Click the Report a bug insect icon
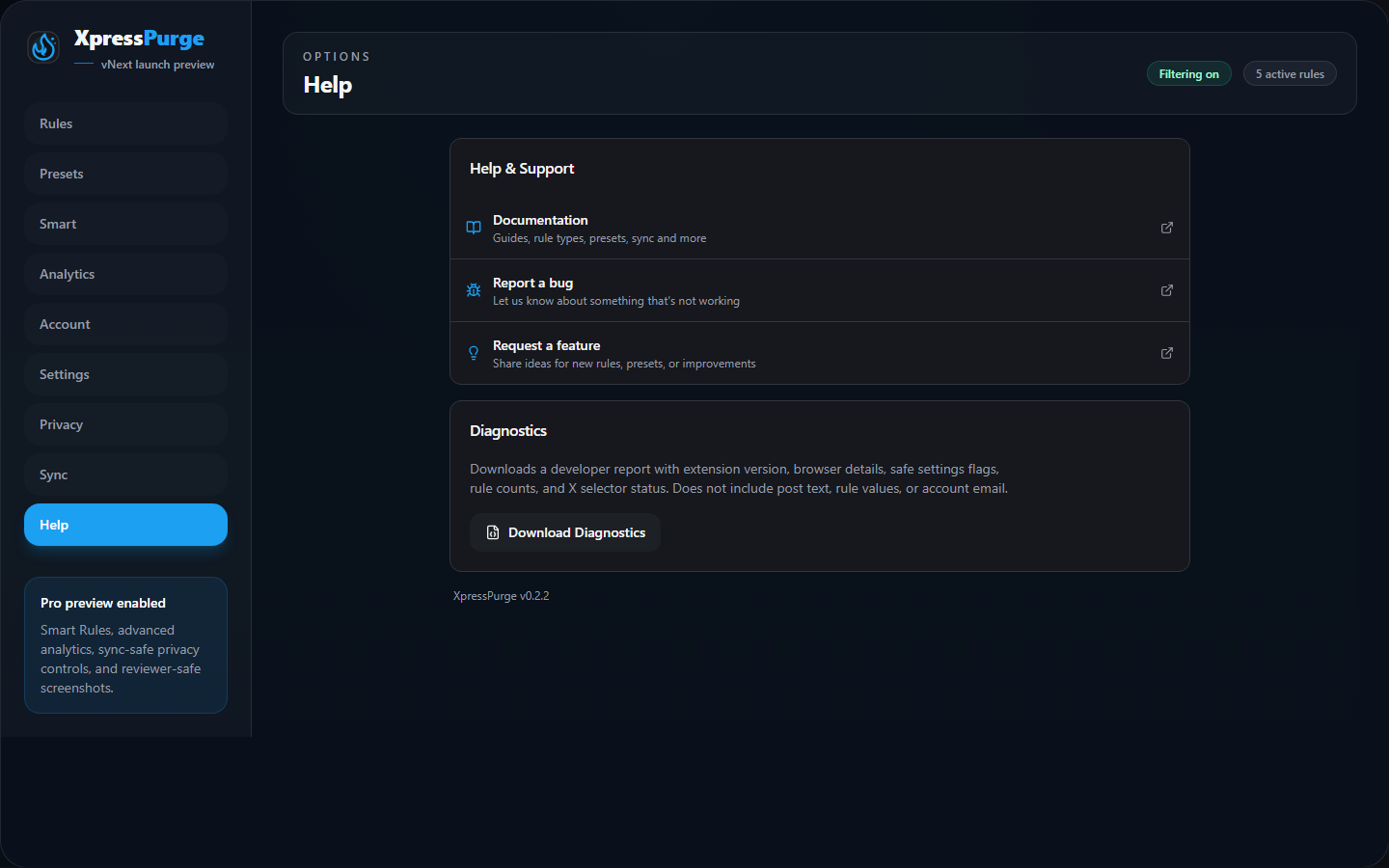The width and height of the screenshot is (1389, 868). tap(474, 290)
